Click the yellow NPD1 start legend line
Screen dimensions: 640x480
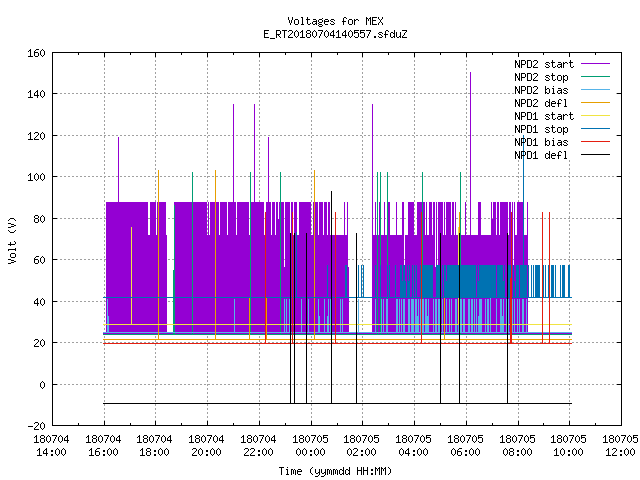(595, 116)
